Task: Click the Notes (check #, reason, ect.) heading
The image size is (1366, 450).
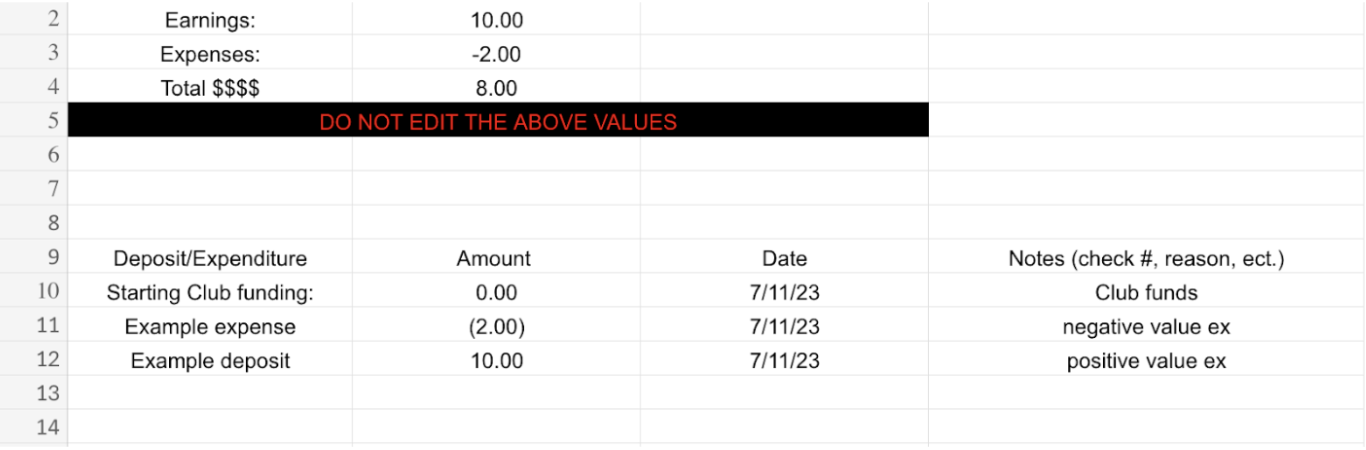Action: (1146, 259)
